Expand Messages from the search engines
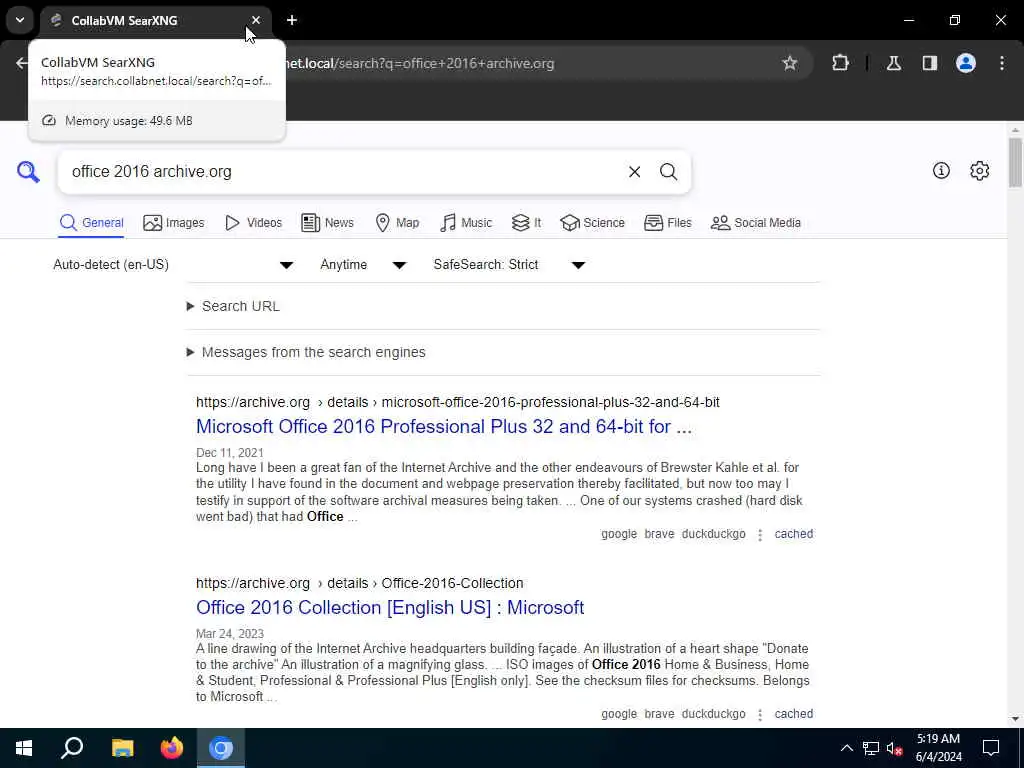The image size is (1024, 768). click(306, 352)
